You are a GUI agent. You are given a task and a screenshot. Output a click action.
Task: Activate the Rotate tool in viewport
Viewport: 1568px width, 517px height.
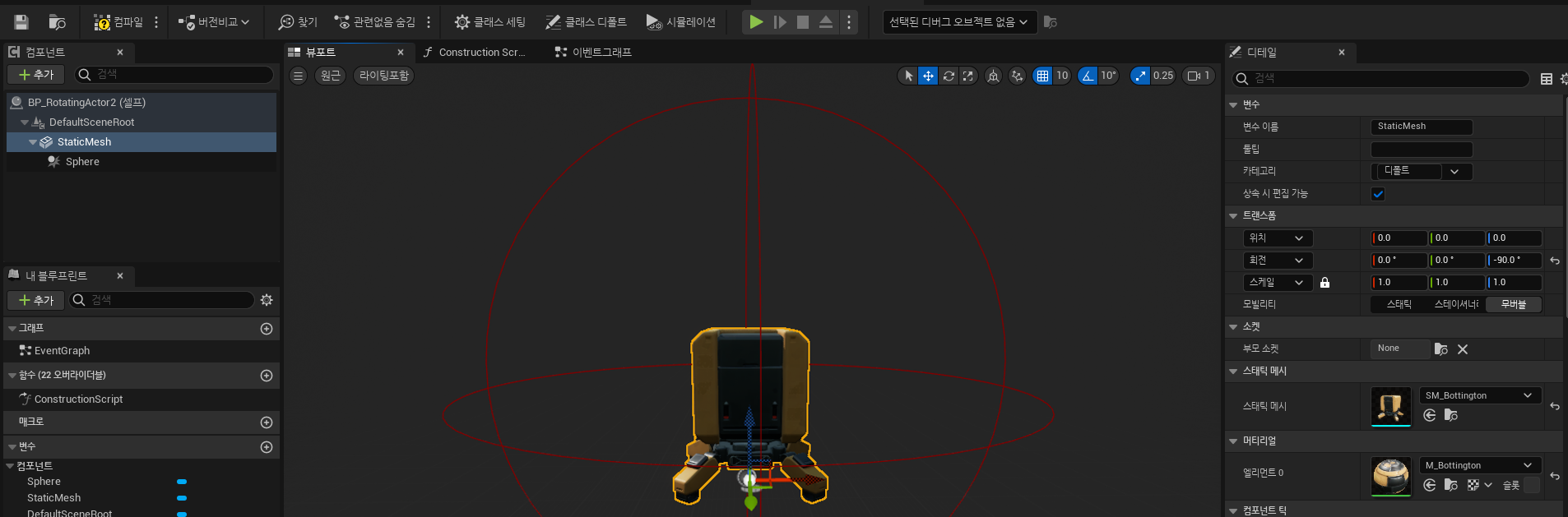(949, 76)
